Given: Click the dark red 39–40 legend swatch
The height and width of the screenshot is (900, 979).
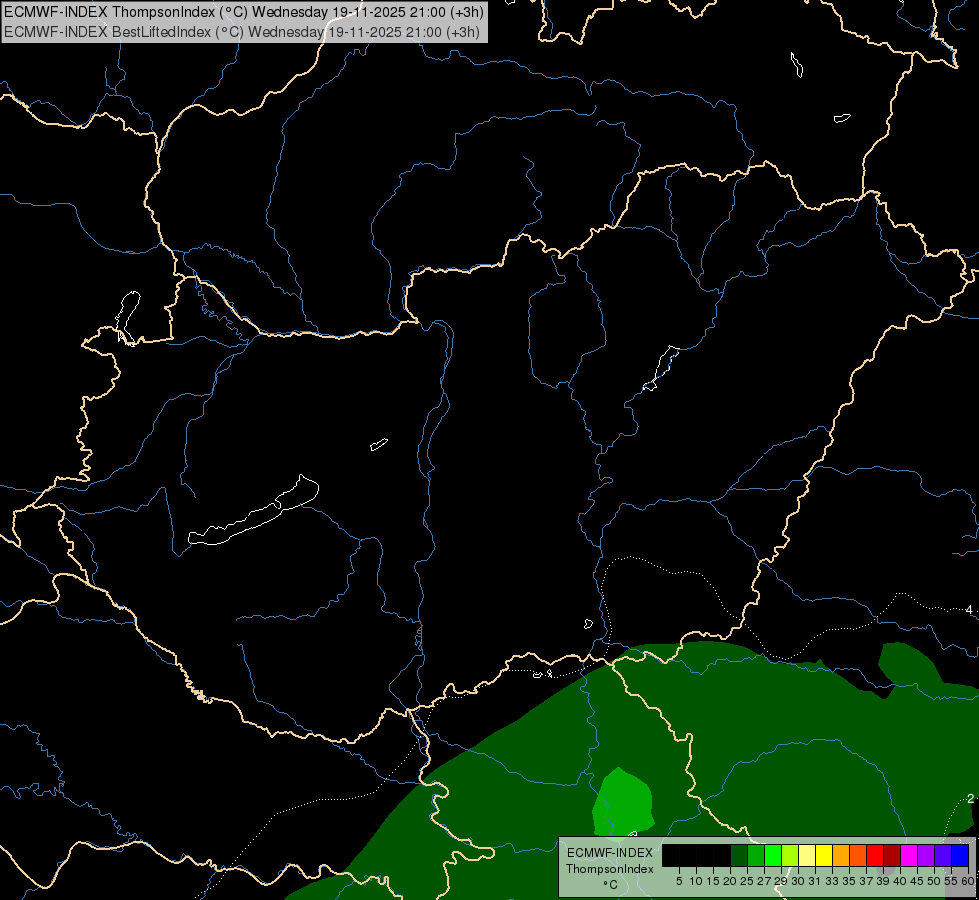Looking at the screenshot, I should (892, 856).
